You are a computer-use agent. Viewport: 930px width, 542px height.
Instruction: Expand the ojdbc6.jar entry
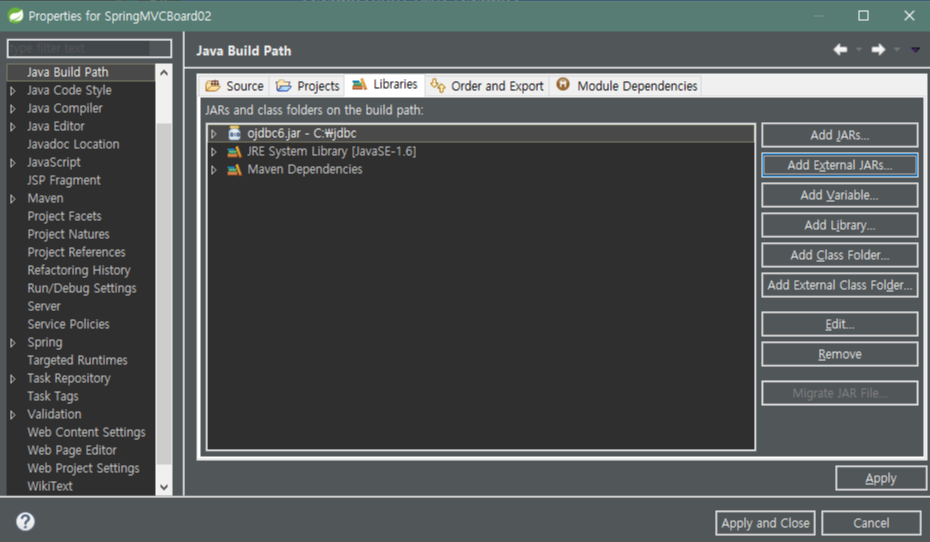214,134
